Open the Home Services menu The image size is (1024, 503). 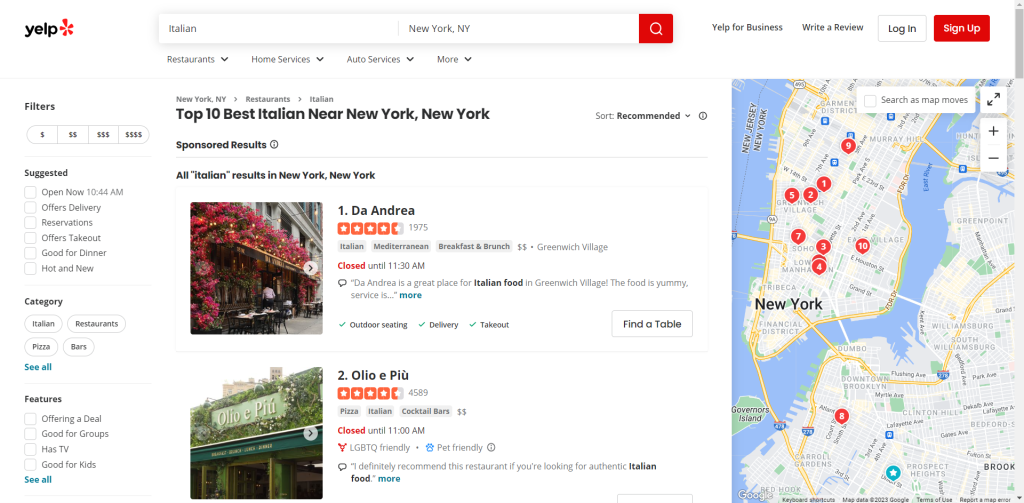point(287,59)
